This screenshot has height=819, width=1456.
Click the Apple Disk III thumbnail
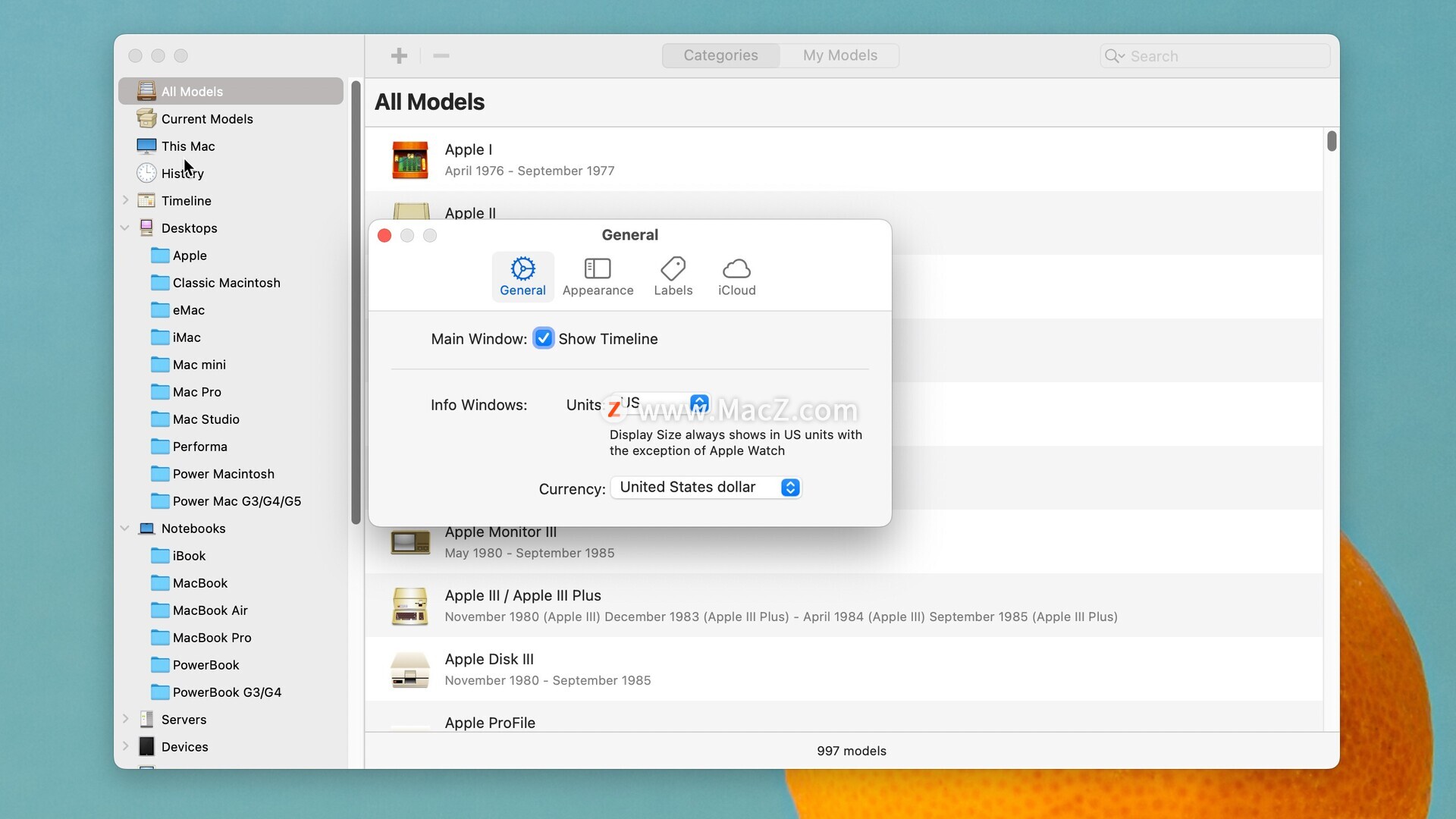point(409,670)
